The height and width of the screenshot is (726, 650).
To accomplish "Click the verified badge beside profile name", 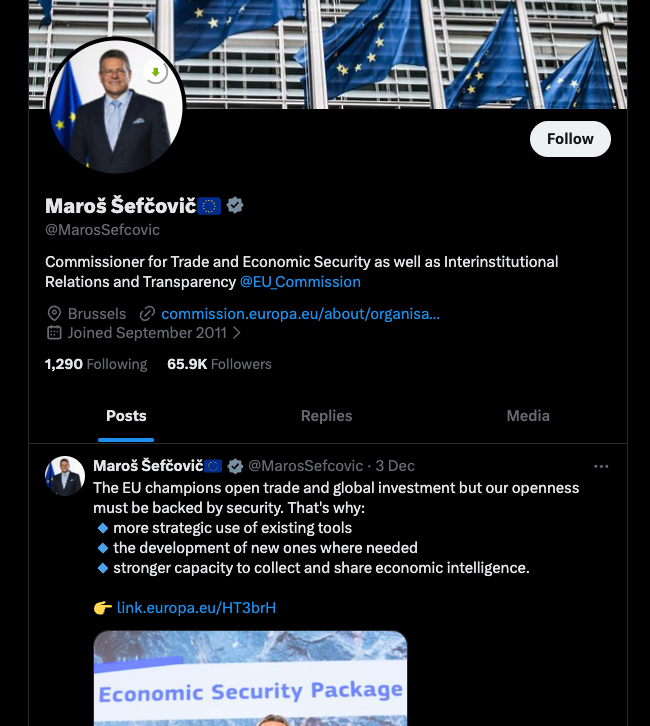I will (x=235, y=206).
